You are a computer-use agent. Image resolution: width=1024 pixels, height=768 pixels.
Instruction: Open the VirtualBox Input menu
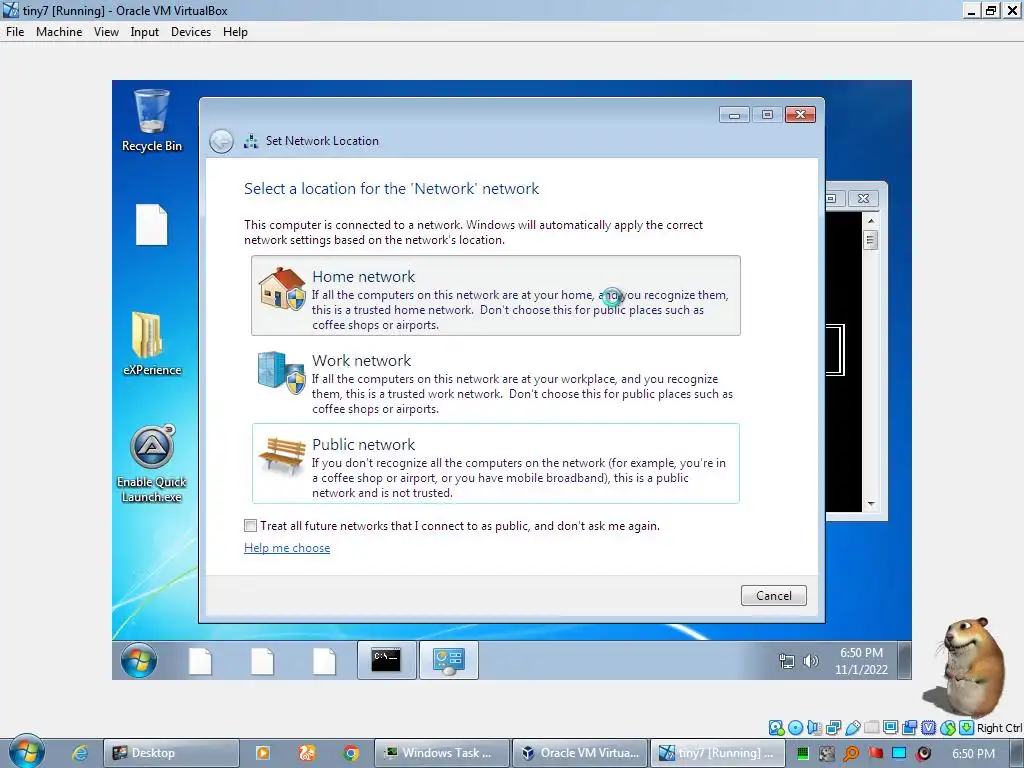coord(144,32)
